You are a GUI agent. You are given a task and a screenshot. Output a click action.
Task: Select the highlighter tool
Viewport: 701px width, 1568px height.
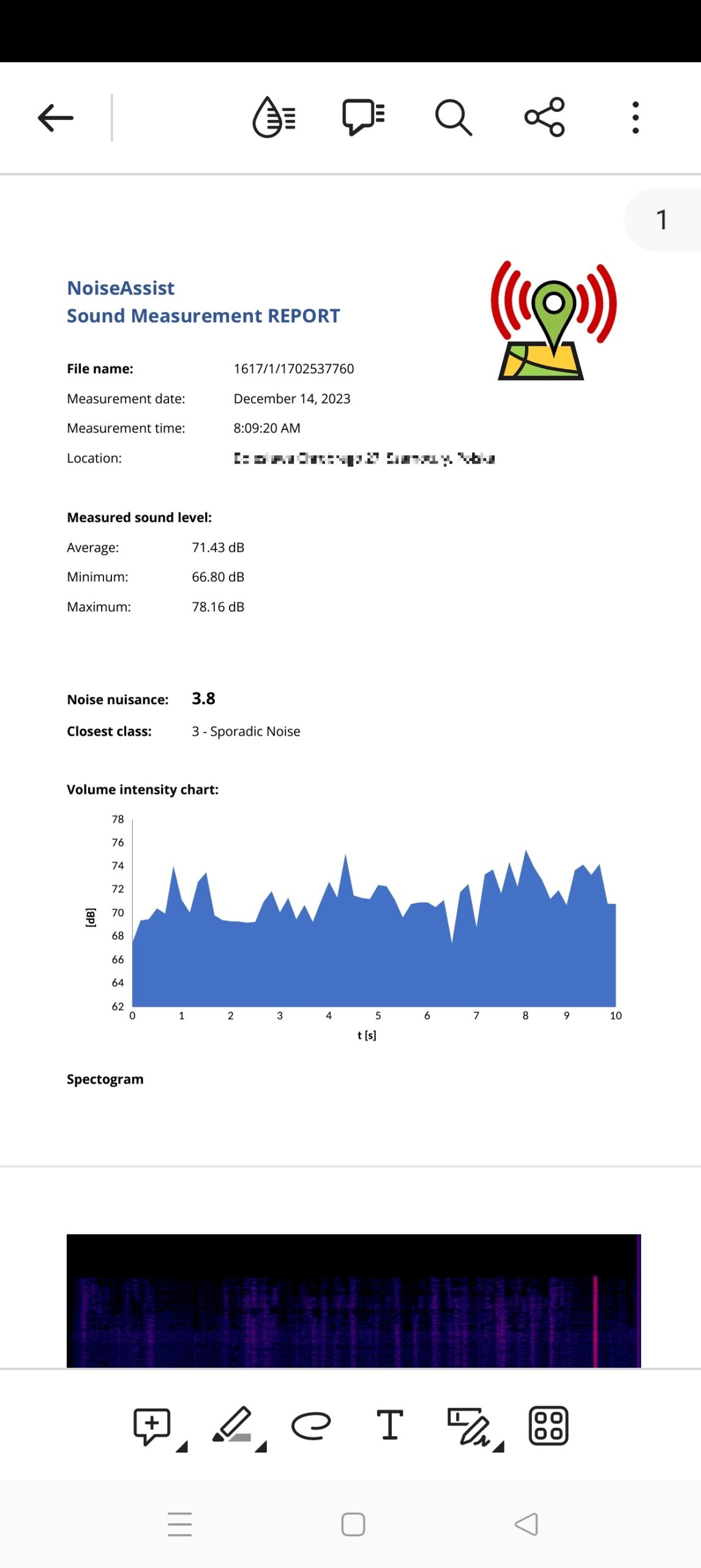[x=233, y=1425]
